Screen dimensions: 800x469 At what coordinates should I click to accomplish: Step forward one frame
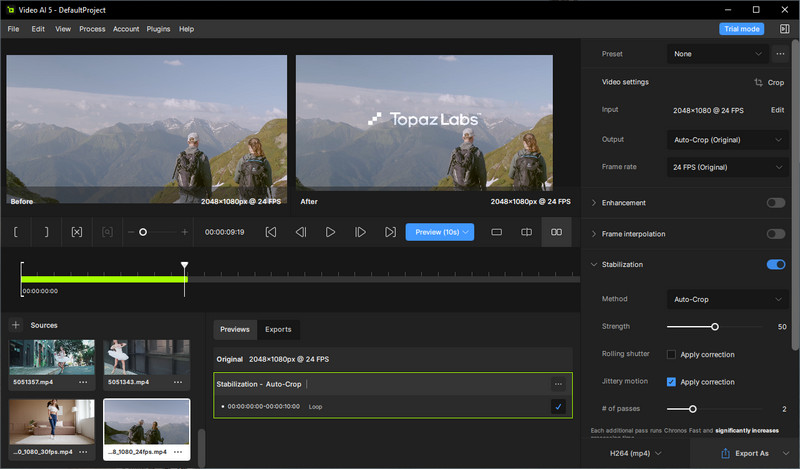pyautogui.click(x=360, y=232)
